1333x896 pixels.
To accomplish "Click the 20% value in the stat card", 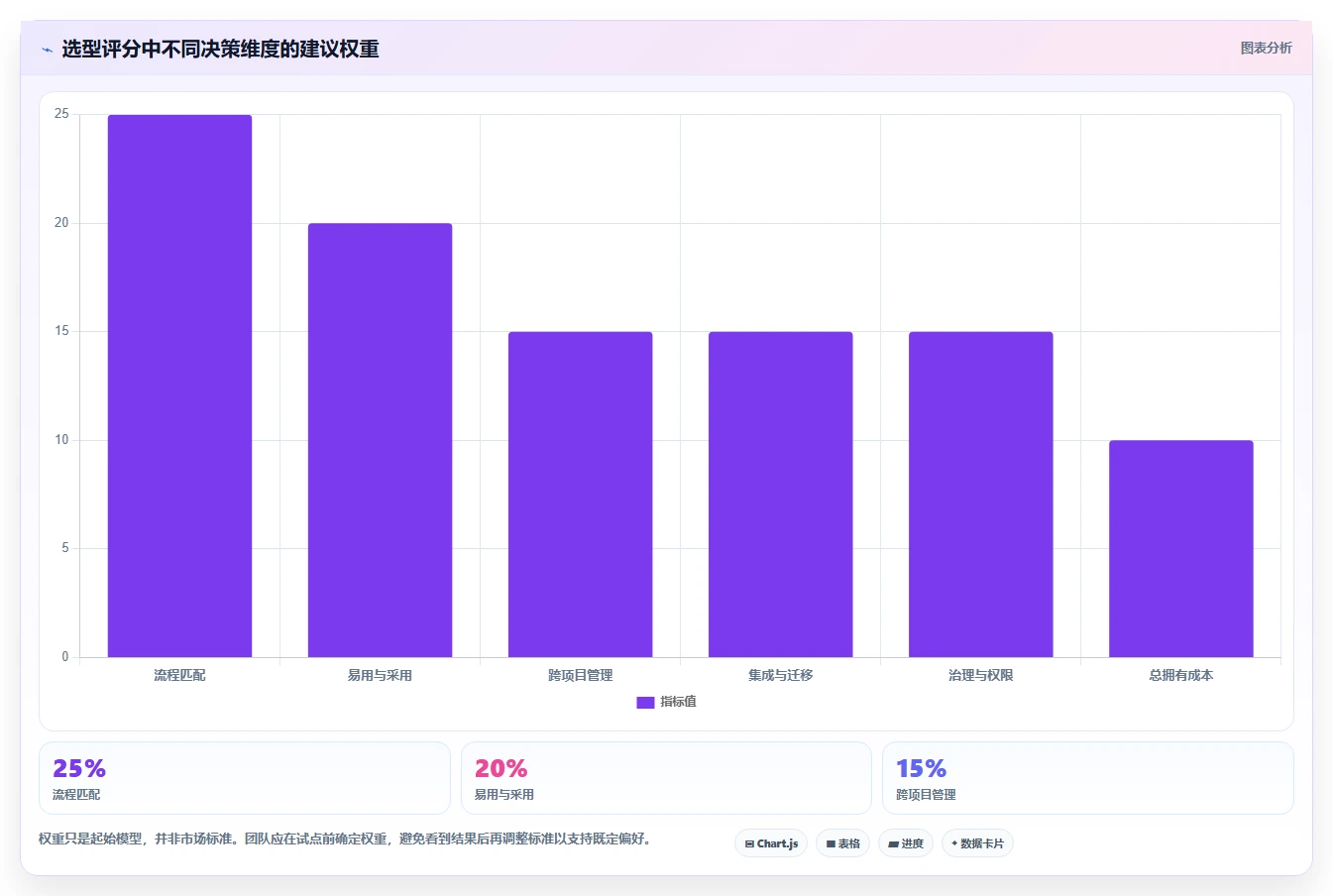I will 500,768.
